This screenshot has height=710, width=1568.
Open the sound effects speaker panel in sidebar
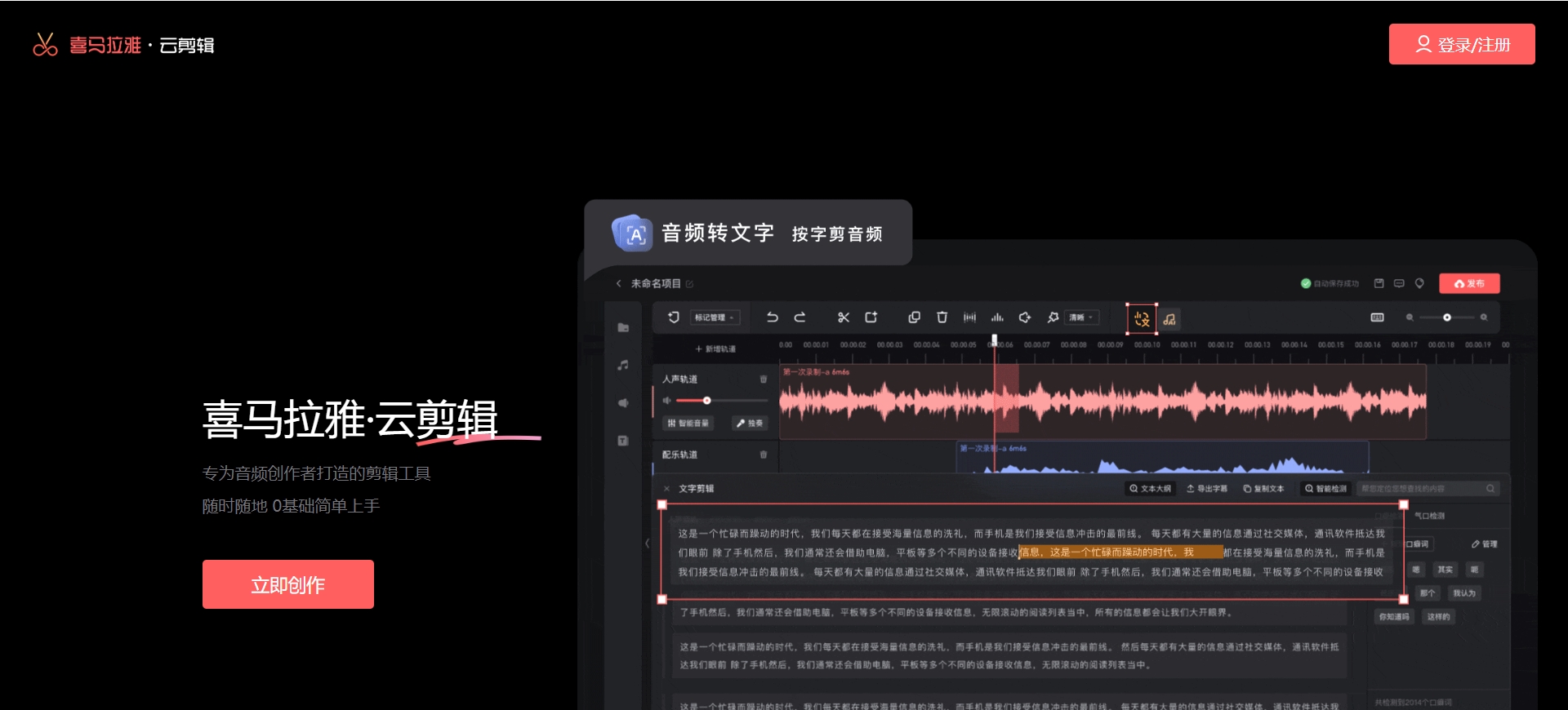click(x=623, y=403)
